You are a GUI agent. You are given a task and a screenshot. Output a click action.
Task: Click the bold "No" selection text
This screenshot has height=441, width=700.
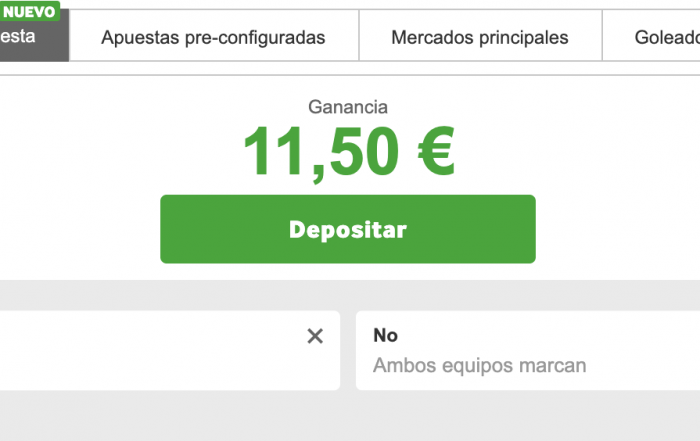[385, 336]
